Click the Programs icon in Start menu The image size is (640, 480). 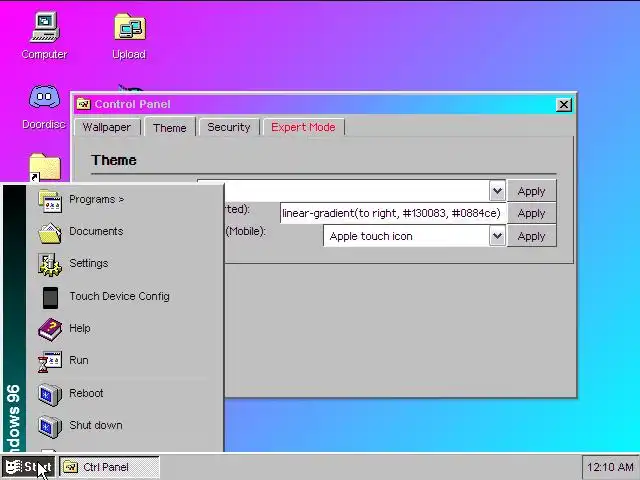click(x=50, y=200)
